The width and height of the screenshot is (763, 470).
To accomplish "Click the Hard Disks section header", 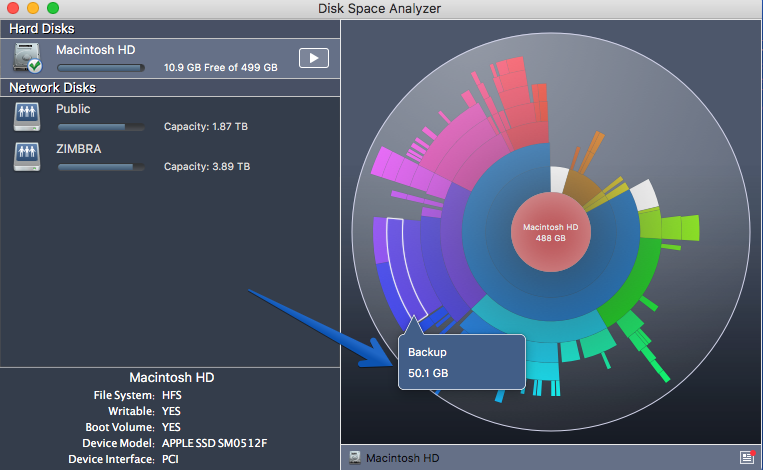I will point(170,29).
